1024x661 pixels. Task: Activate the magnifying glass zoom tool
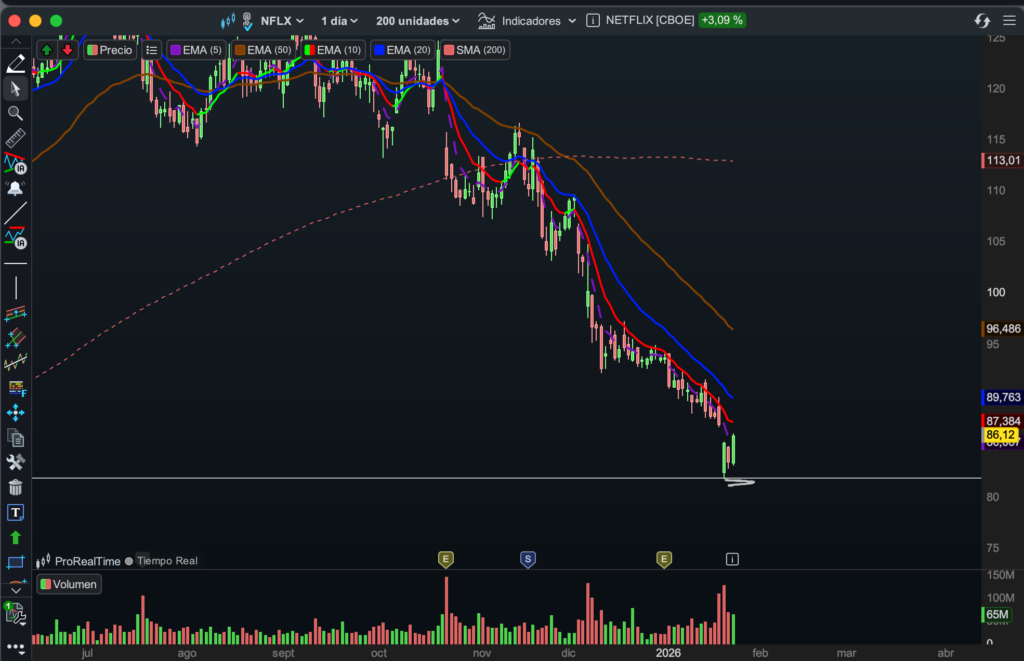[16, 113]
